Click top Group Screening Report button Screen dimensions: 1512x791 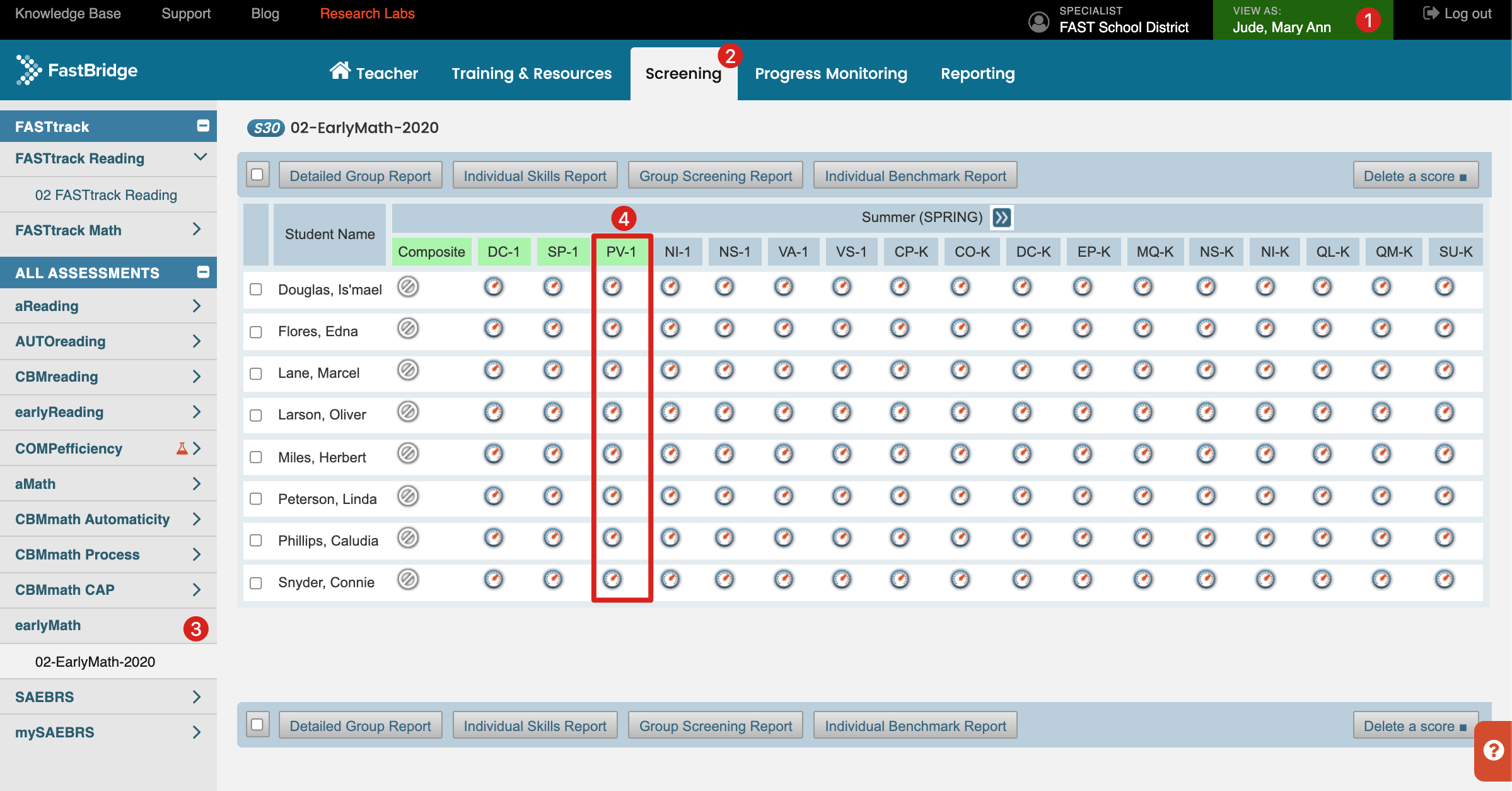point(716,175)
